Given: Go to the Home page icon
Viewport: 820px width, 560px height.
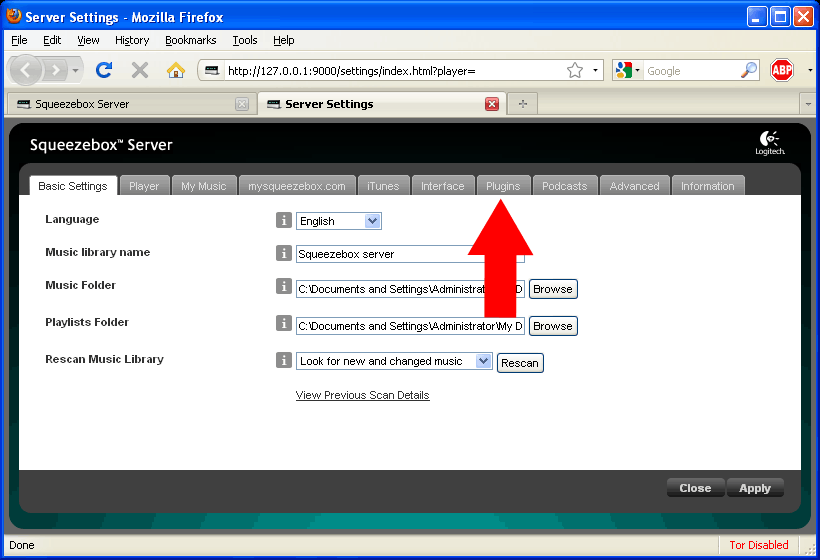Looking at the screenshot, I should click(176, 70).
